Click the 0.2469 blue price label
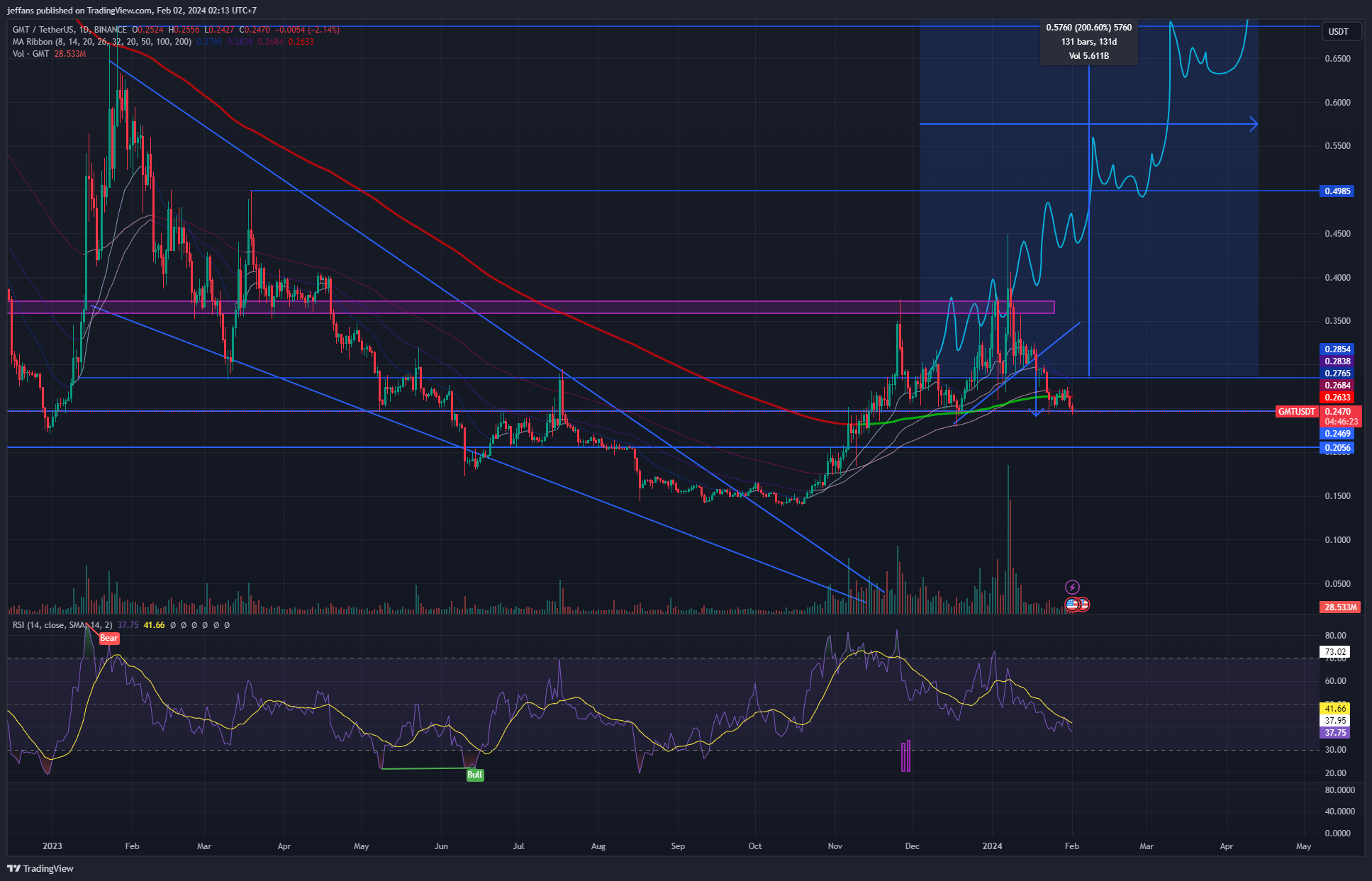The height and width of the screenshot is (881, 1372). pyautogui.click(x=1338, y=434)
